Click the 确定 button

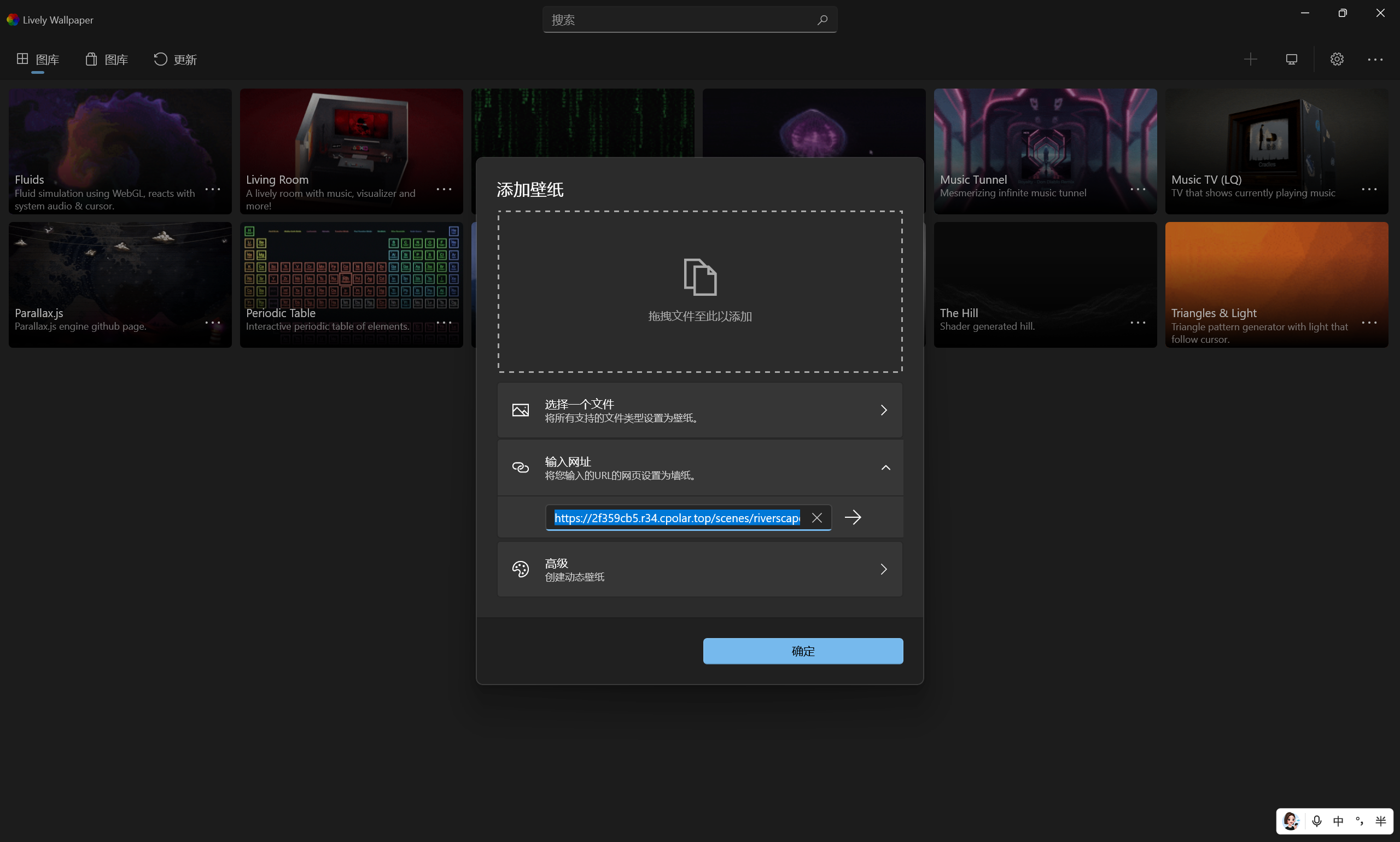point(803,651)
